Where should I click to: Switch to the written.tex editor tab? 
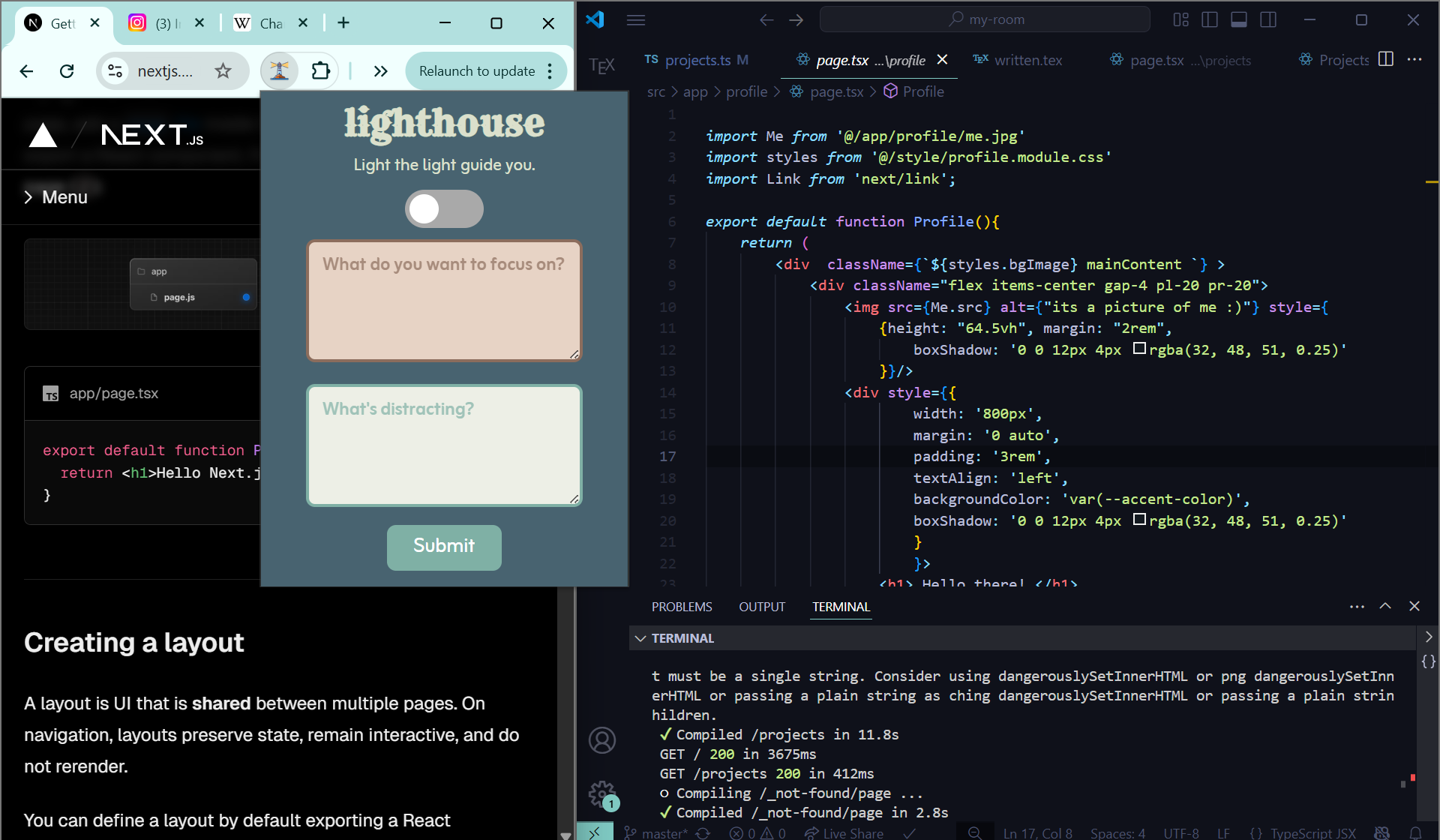click(1017, 60)
